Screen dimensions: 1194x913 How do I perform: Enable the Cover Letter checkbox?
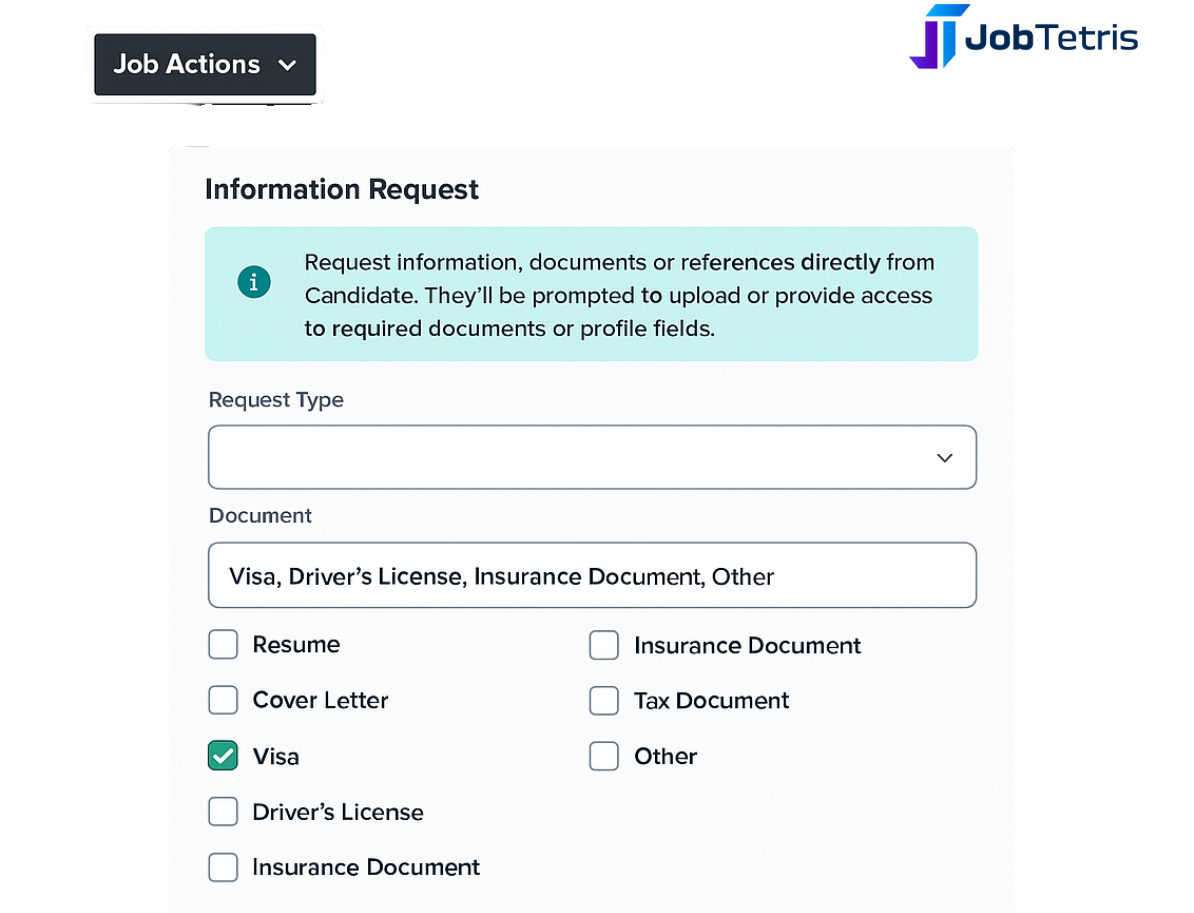point(223,700)
